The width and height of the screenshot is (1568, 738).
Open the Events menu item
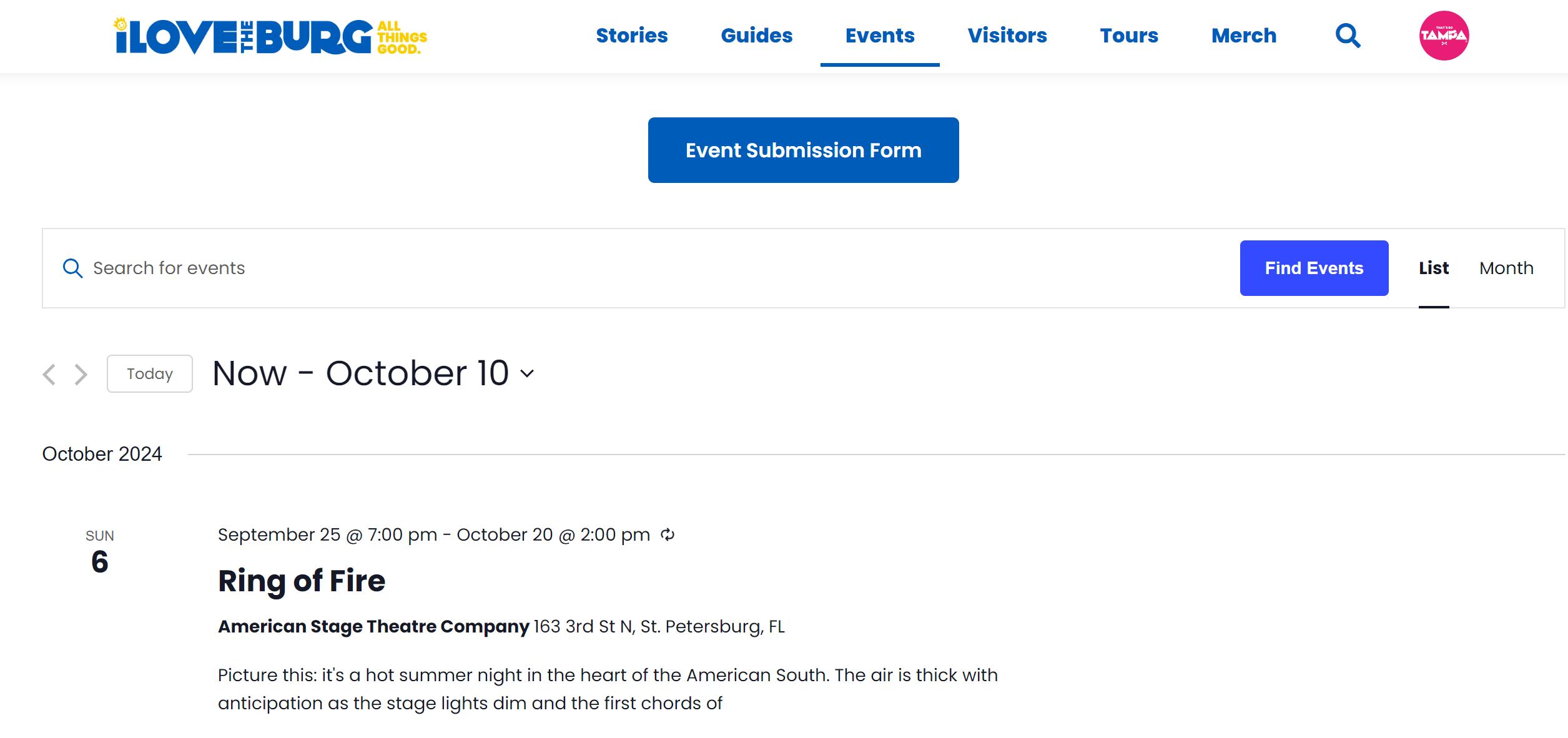[880, 36]
